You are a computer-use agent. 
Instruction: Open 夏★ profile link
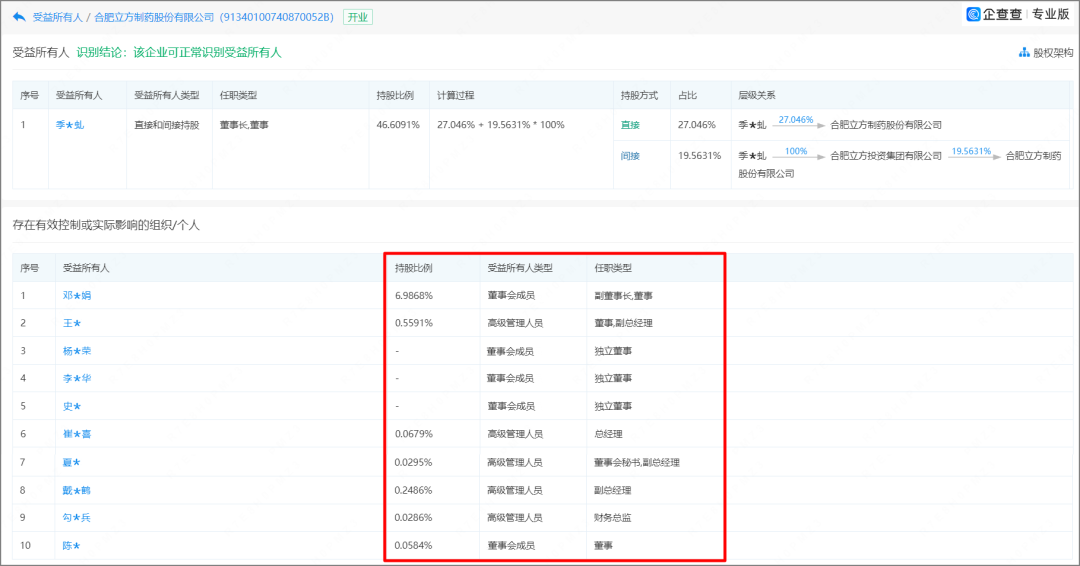(x=72, y=462)
